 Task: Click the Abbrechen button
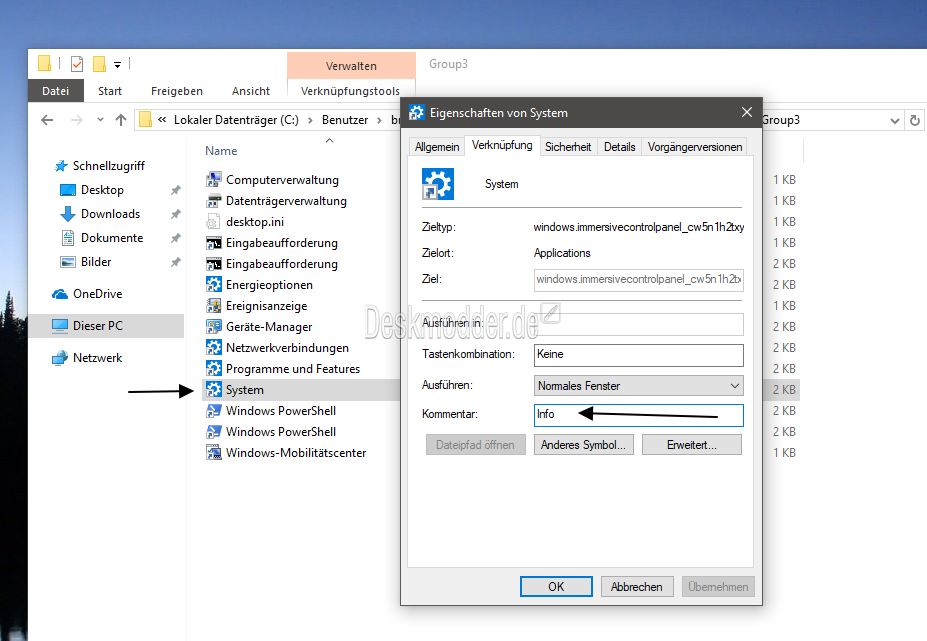(x=636, y=587)
